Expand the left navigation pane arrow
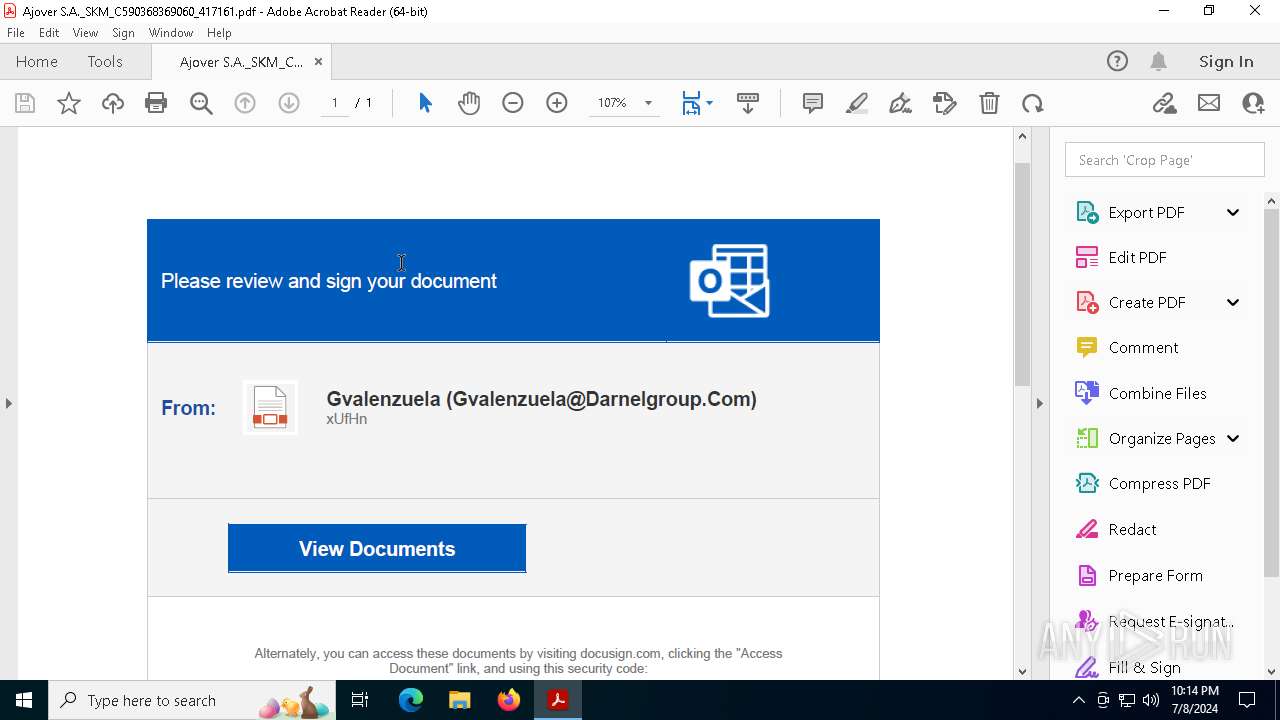The height and width of the screenshot is (720, 1280). point(8,403)
